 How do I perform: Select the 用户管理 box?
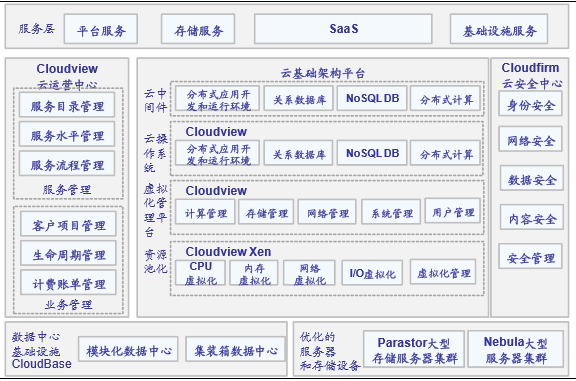pyautogui.click(x=453, y=211)
